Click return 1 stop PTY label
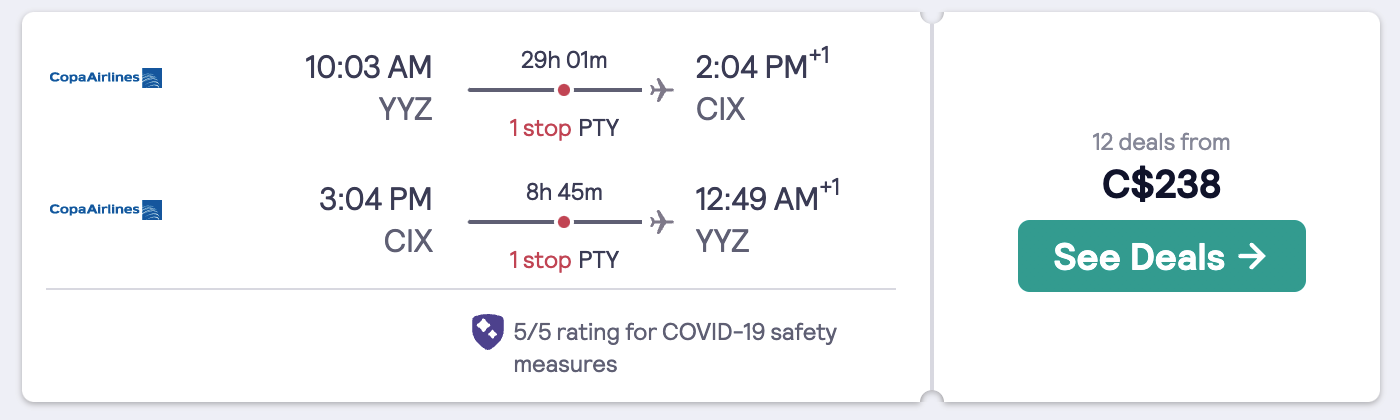Viewport: 1400px width, 420px height. point(564,260)
